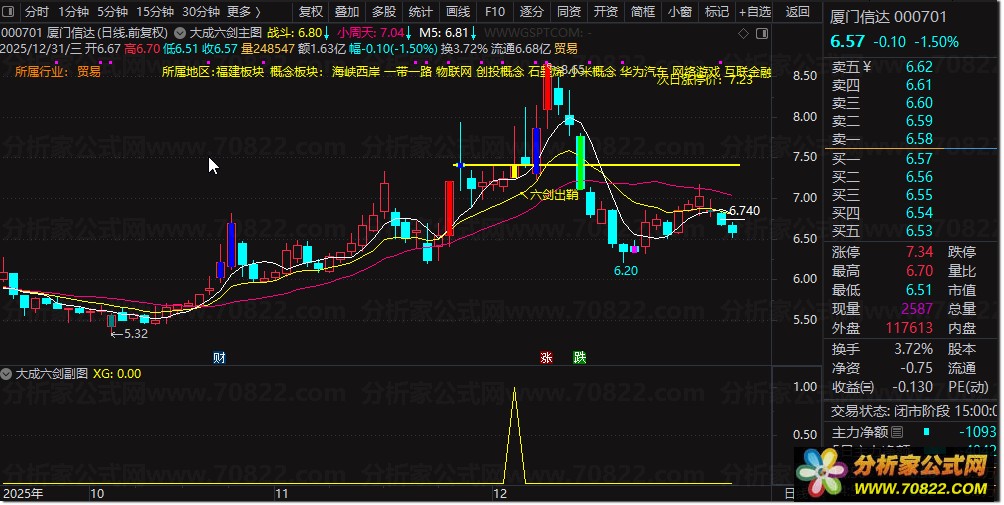Click the 创投概念 concept label
The width and height of the screenshot is (1004, 505).
tap(500, 72)
